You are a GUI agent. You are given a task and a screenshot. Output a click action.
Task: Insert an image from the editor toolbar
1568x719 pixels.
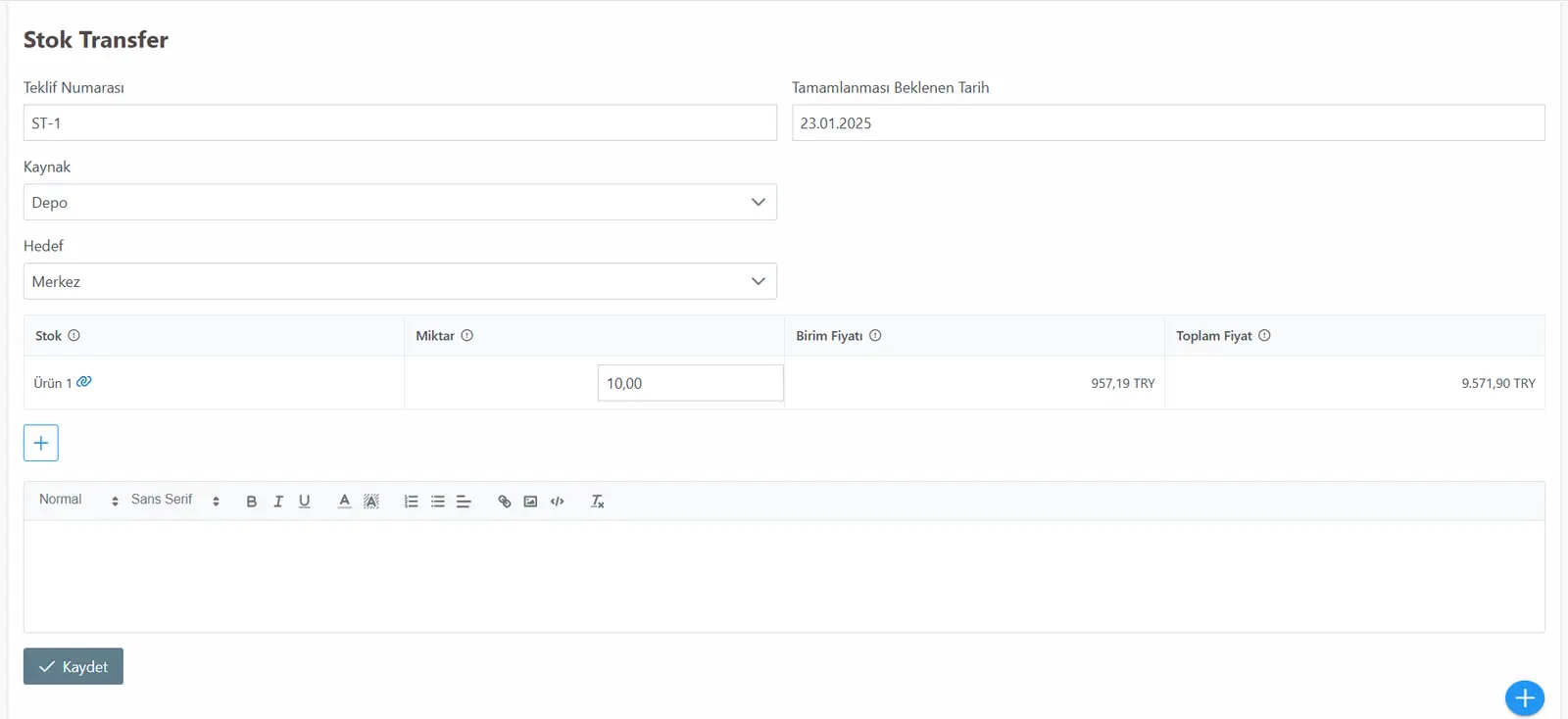(x=531, y=501)
